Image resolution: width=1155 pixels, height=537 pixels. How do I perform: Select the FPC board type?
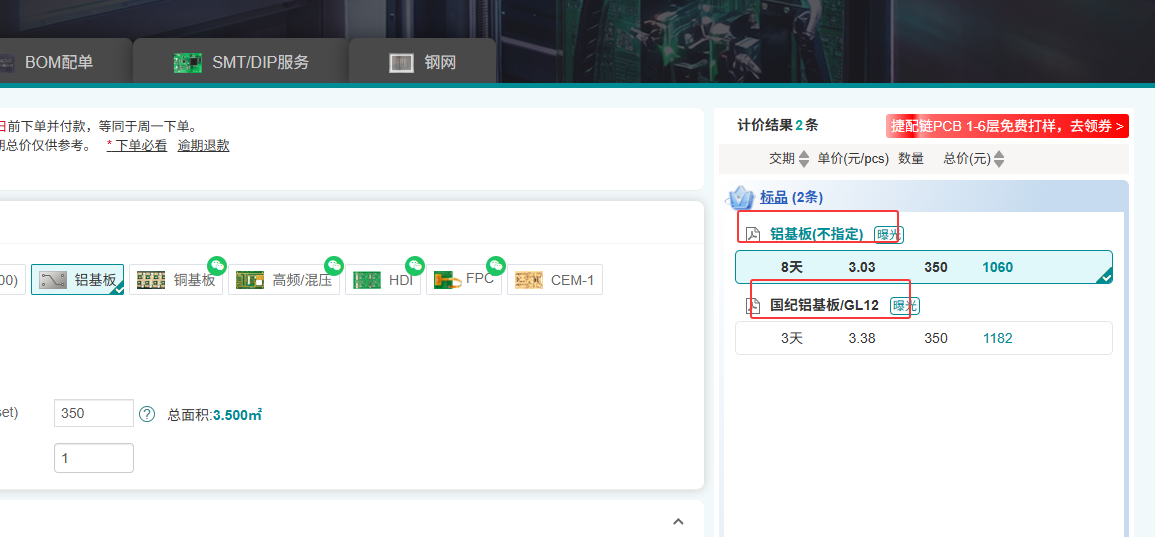click(x=464, y=280)
